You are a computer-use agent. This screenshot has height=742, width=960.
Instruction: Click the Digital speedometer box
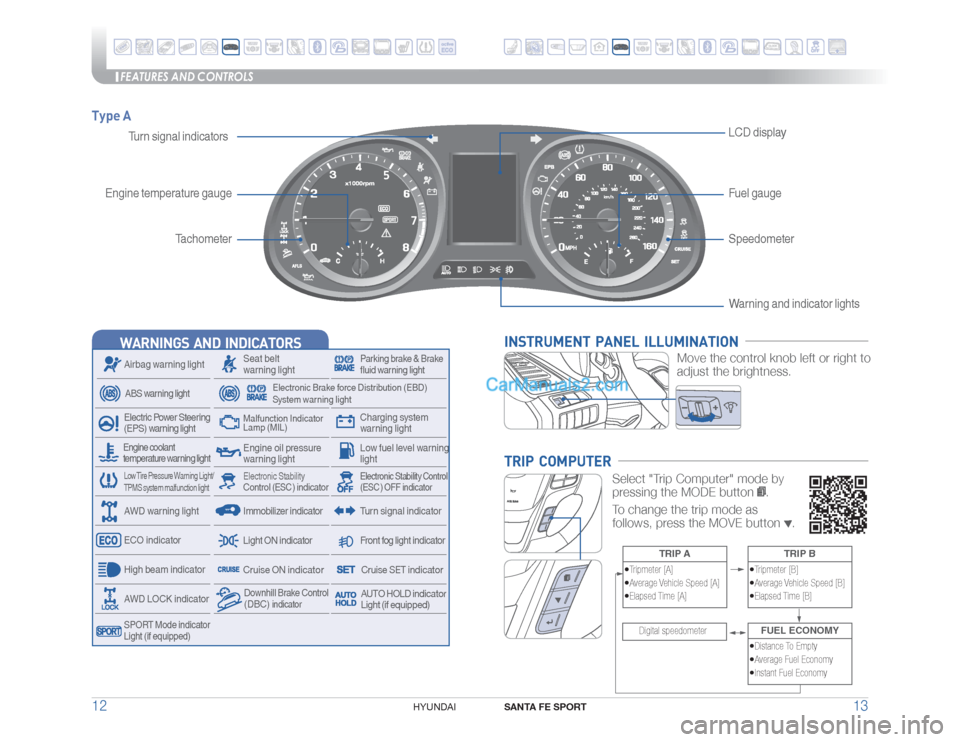[674, 631]
